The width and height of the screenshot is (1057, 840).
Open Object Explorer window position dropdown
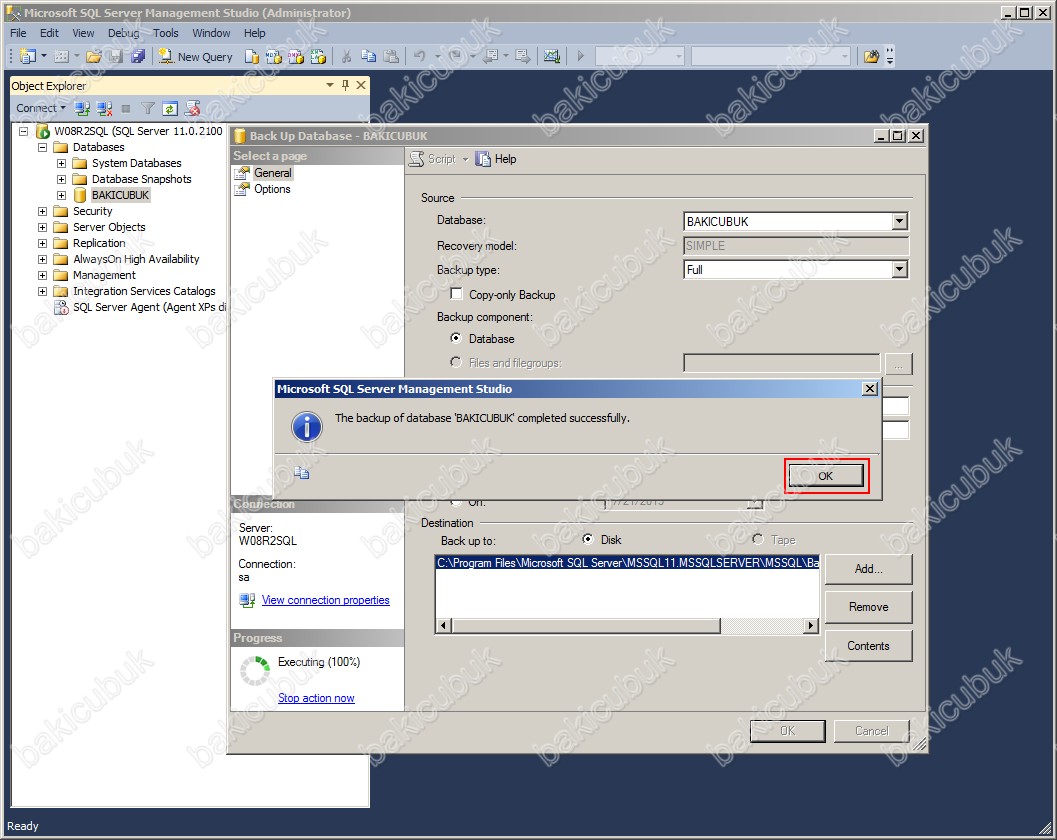(x=330, y=85)
